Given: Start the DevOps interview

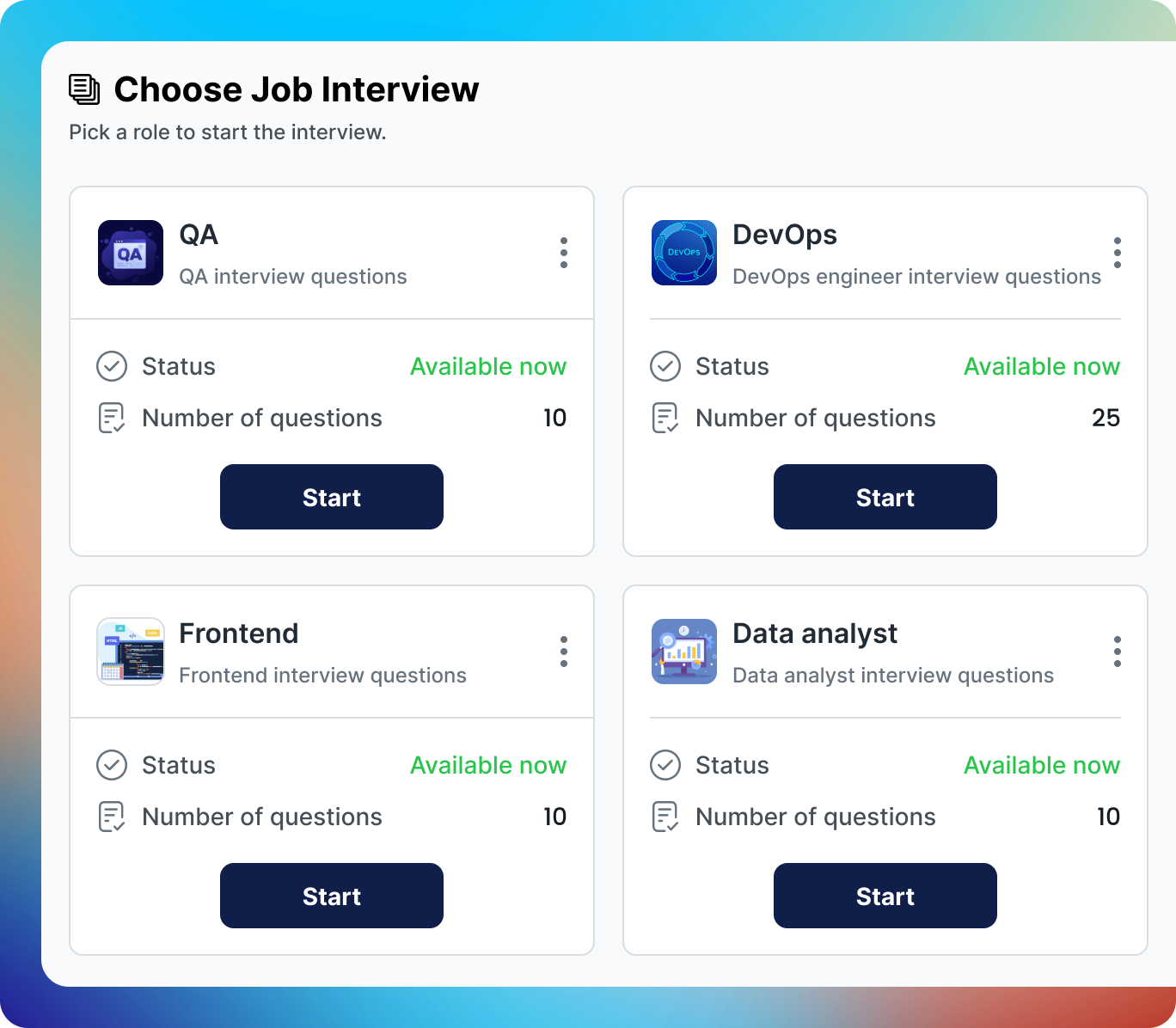Looking at the screenshot, I should tap(885, 497).
